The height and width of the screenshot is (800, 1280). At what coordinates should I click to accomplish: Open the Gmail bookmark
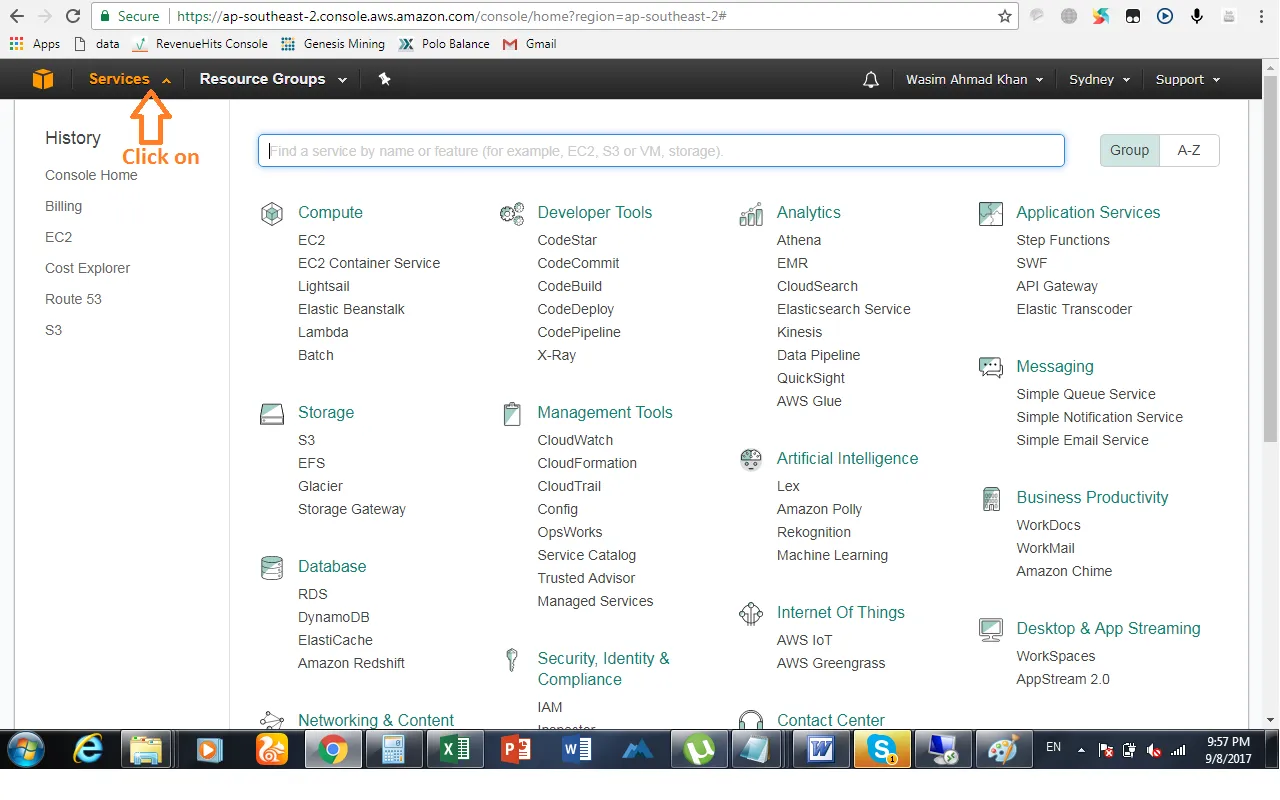coord(530,44)
